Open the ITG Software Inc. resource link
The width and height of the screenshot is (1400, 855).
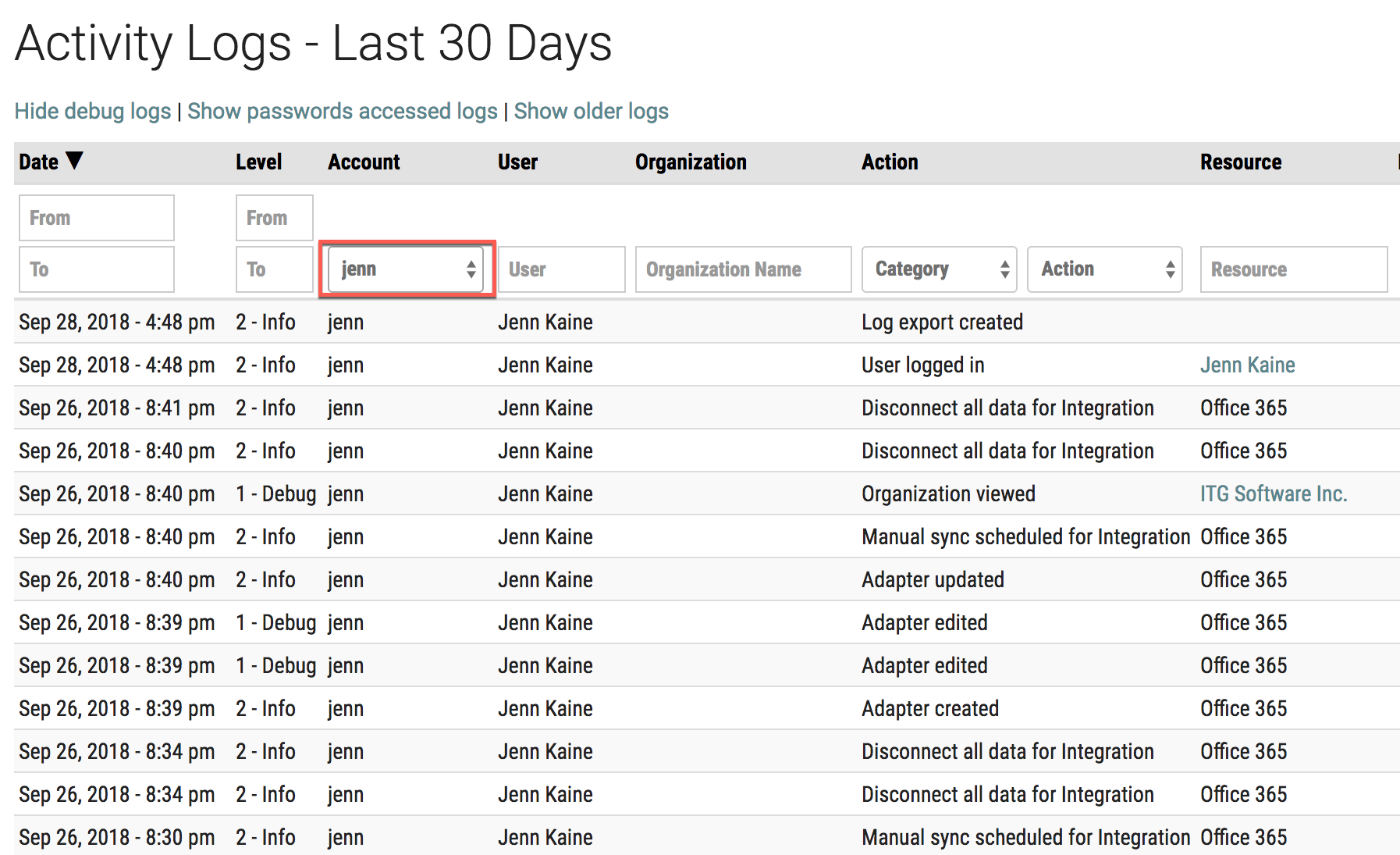[x=1273, y=493]
